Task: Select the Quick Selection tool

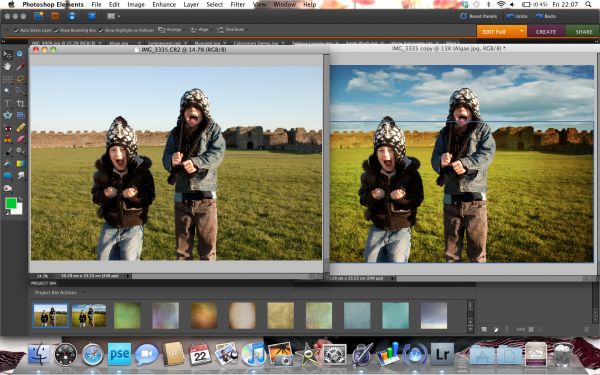Action: point(20,91)
